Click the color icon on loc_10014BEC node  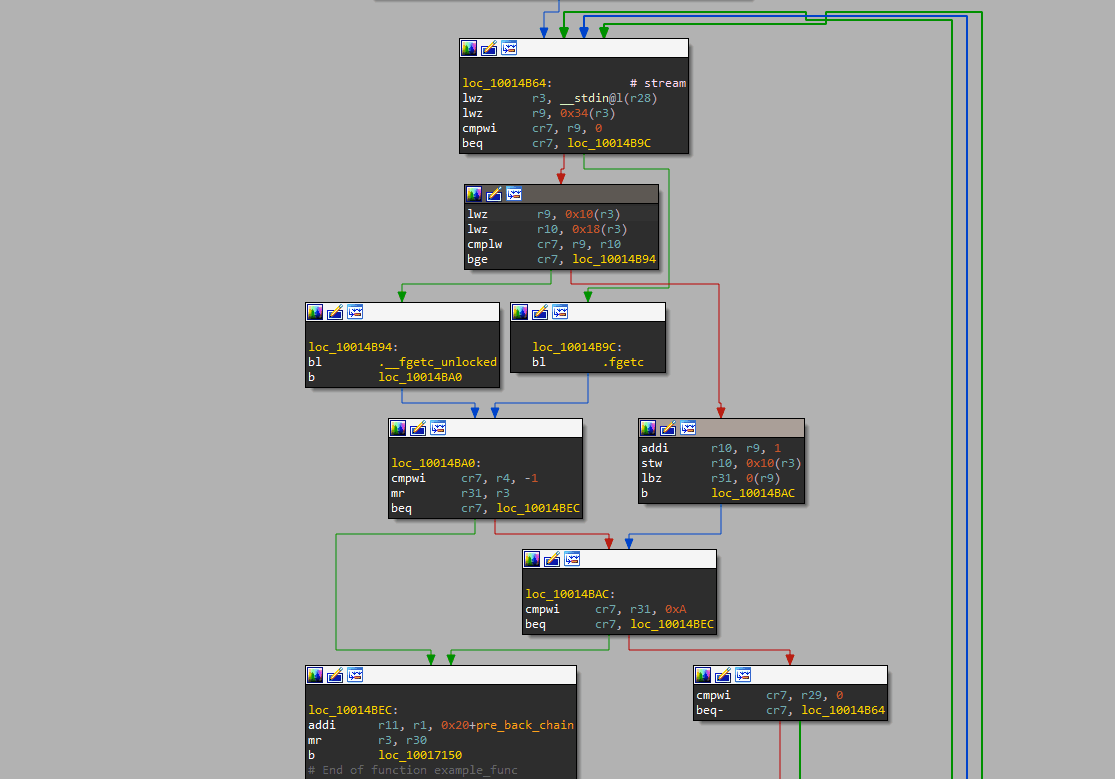click(x=315, y=675)
